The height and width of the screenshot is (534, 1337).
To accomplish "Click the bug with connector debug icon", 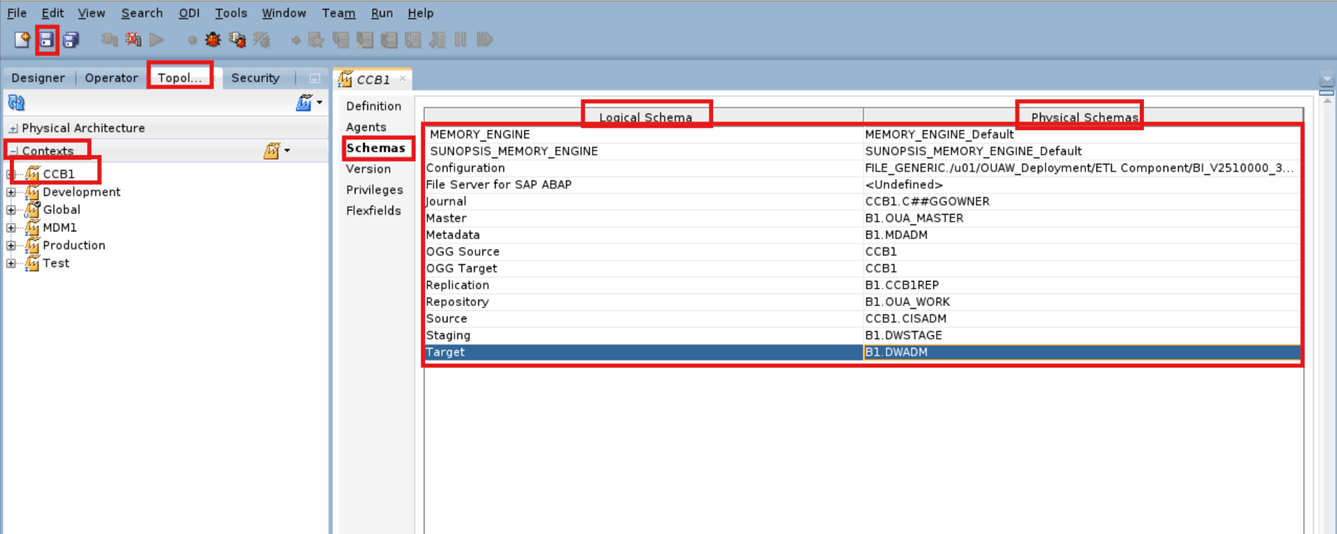I will [237, 40].
